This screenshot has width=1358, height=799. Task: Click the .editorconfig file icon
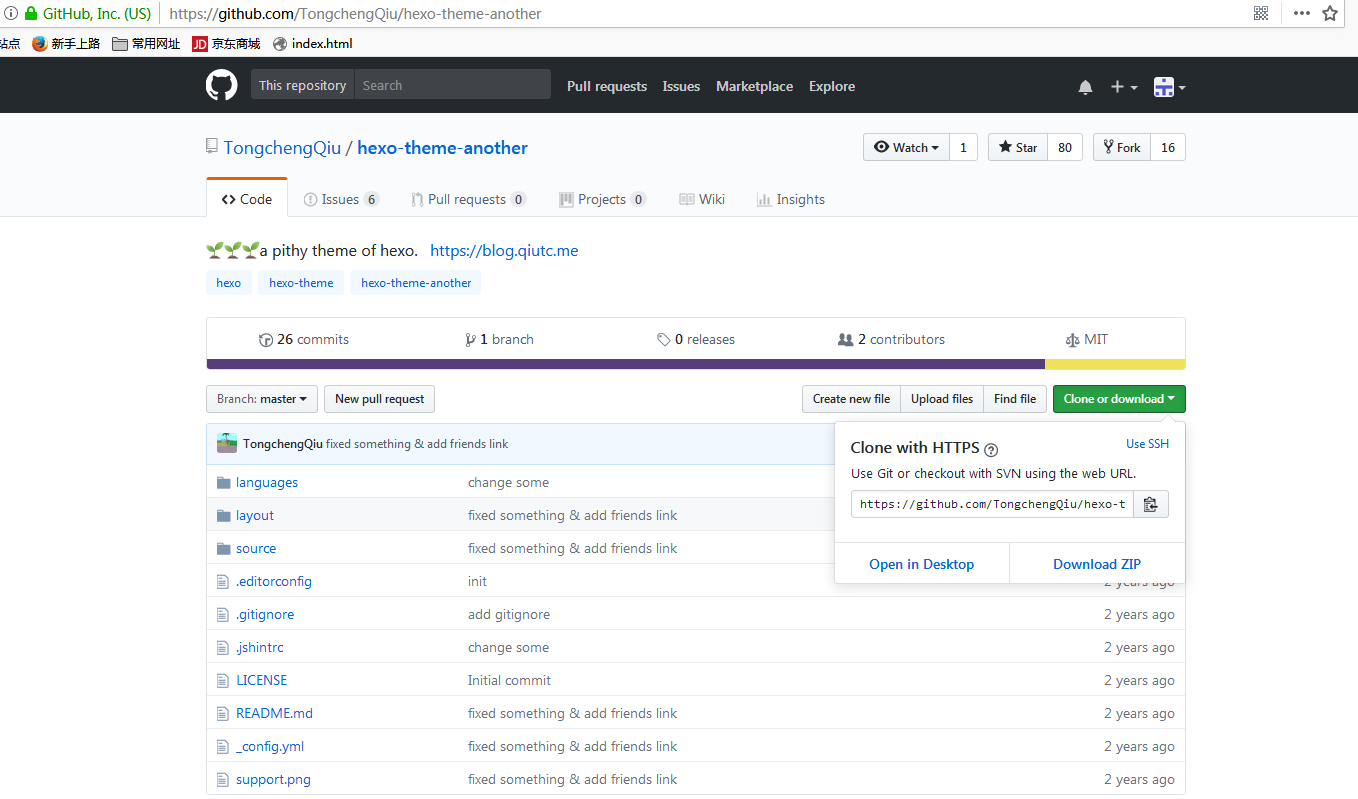[223, 581]
